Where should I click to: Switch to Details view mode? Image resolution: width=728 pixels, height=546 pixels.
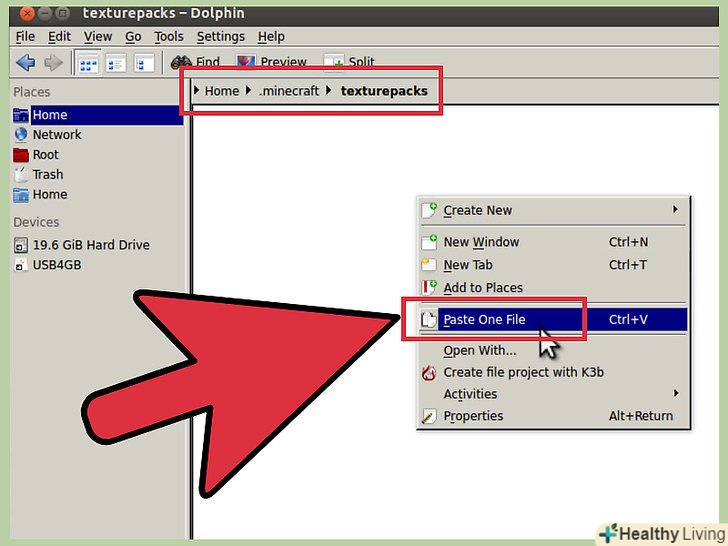(x=116, y=63)
